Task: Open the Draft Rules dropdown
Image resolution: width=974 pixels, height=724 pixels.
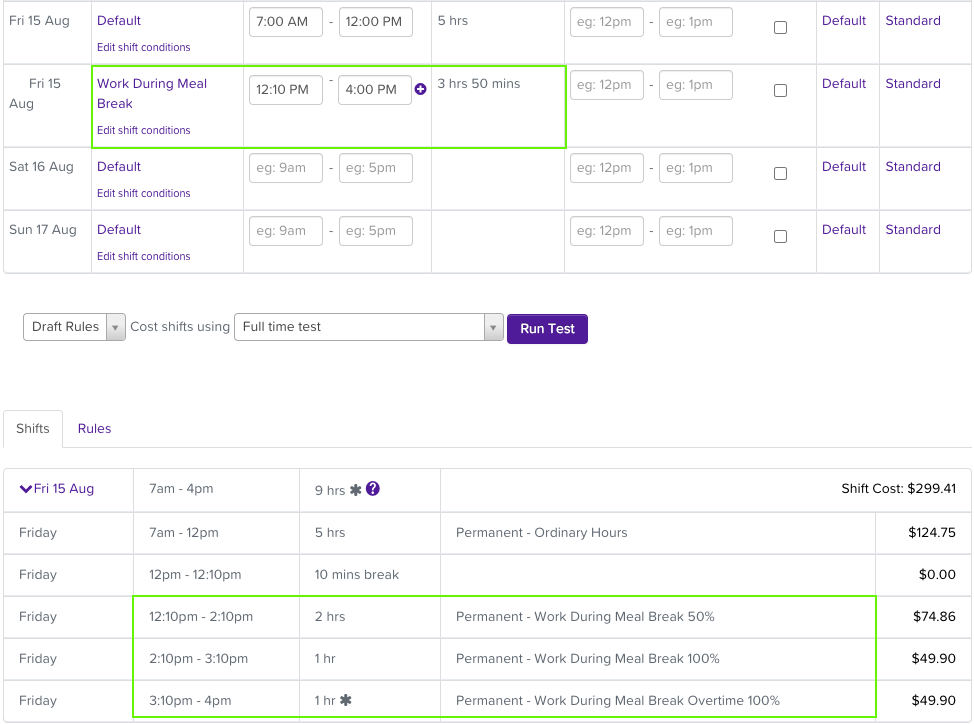Action: [x=74, y=327]
